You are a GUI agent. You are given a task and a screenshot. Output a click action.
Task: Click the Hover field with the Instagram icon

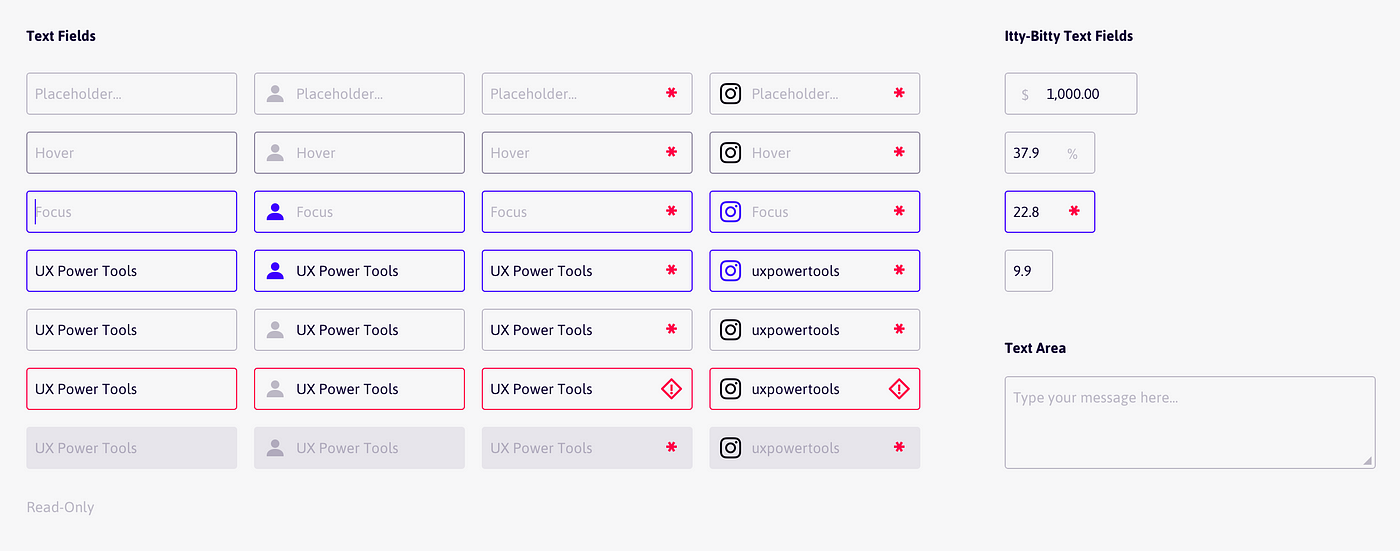point(815,153)
